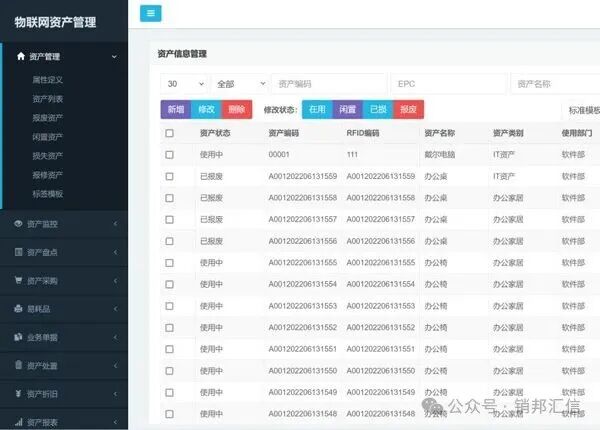The height and width of the screenshot is (430, 600).
Task: Check the row A001202206131554
Action: [x=169, y=284]
